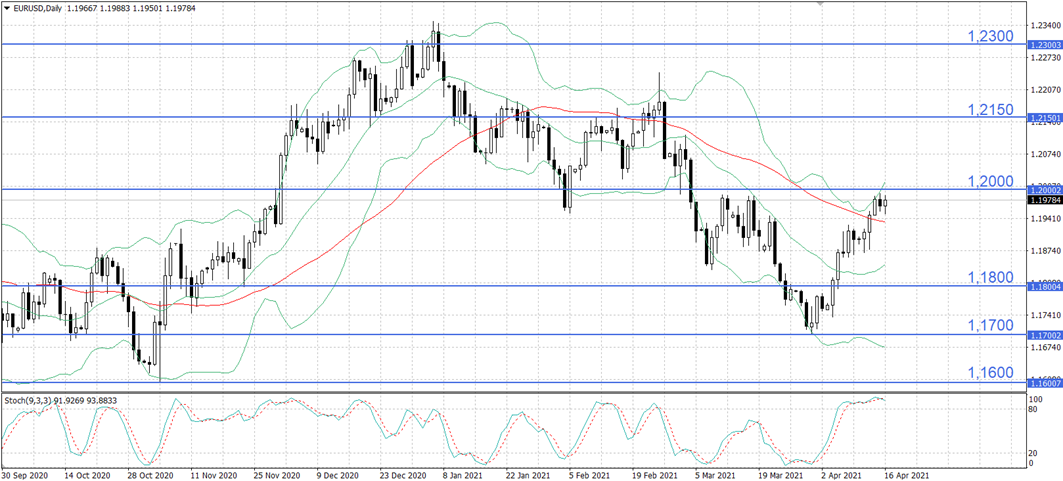Viewport: 1063px width, 481px height.
Task: Click the EURUSD,Daily chart title
Action: pos(37,7)
